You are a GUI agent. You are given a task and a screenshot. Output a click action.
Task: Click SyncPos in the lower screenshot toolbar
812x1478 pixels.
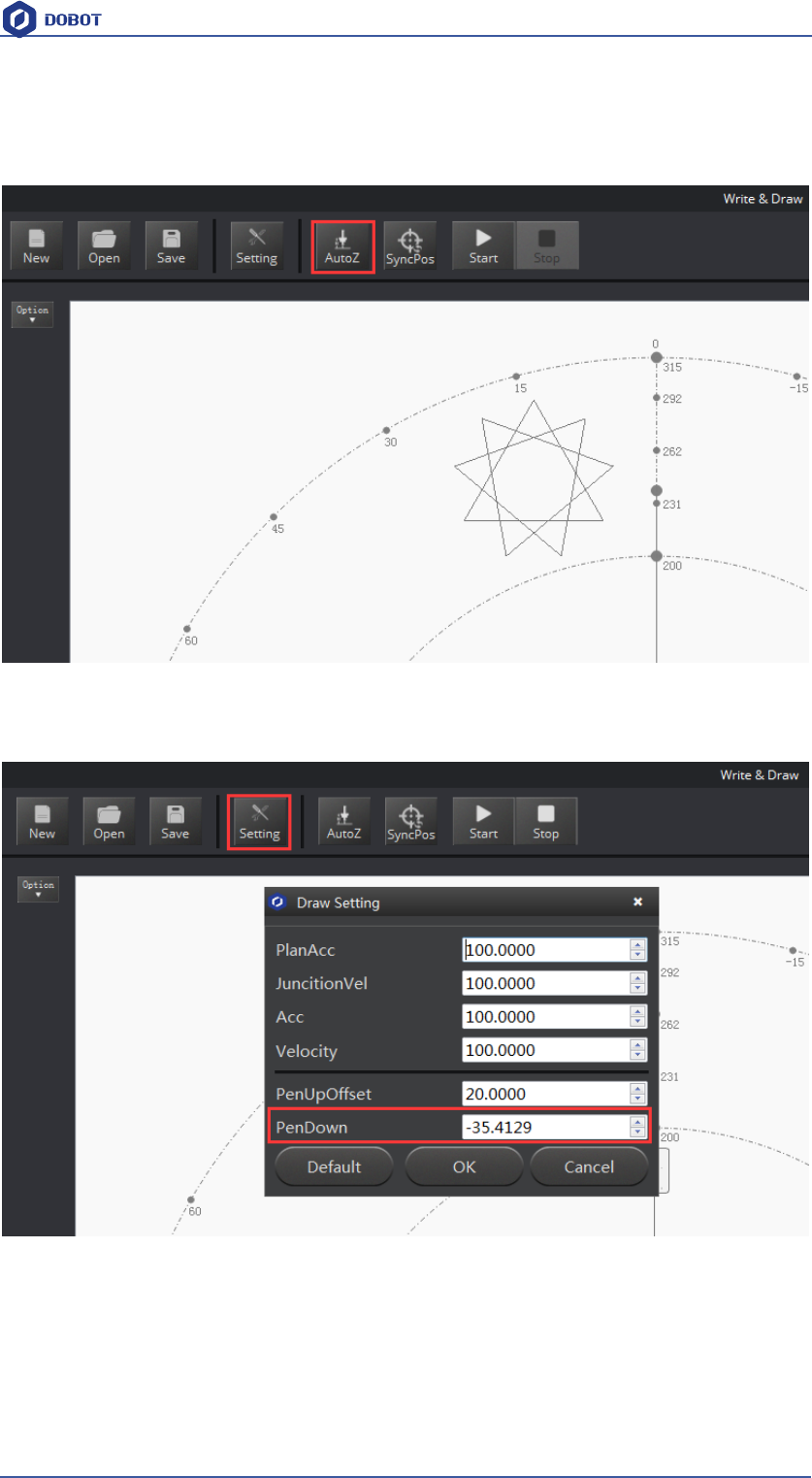pyautogui.click(x=411, y=821)
